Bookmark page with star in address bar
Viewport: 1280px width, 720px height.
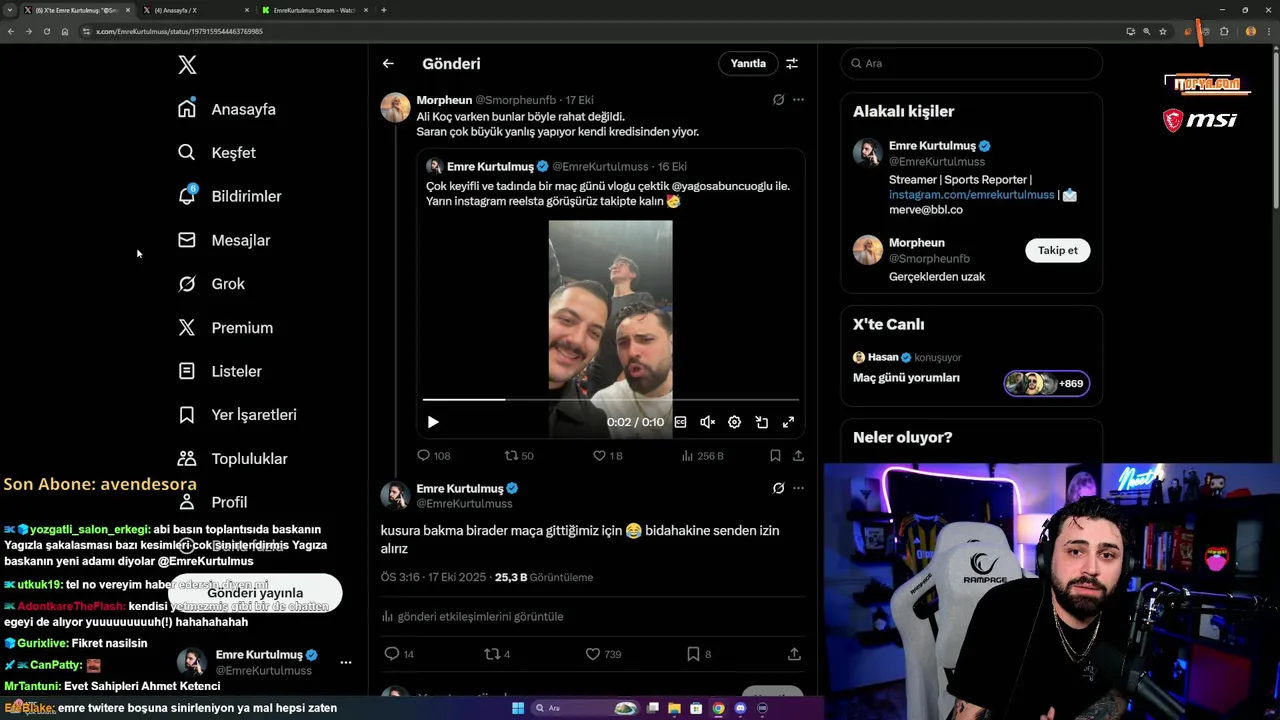(1162, 31)
